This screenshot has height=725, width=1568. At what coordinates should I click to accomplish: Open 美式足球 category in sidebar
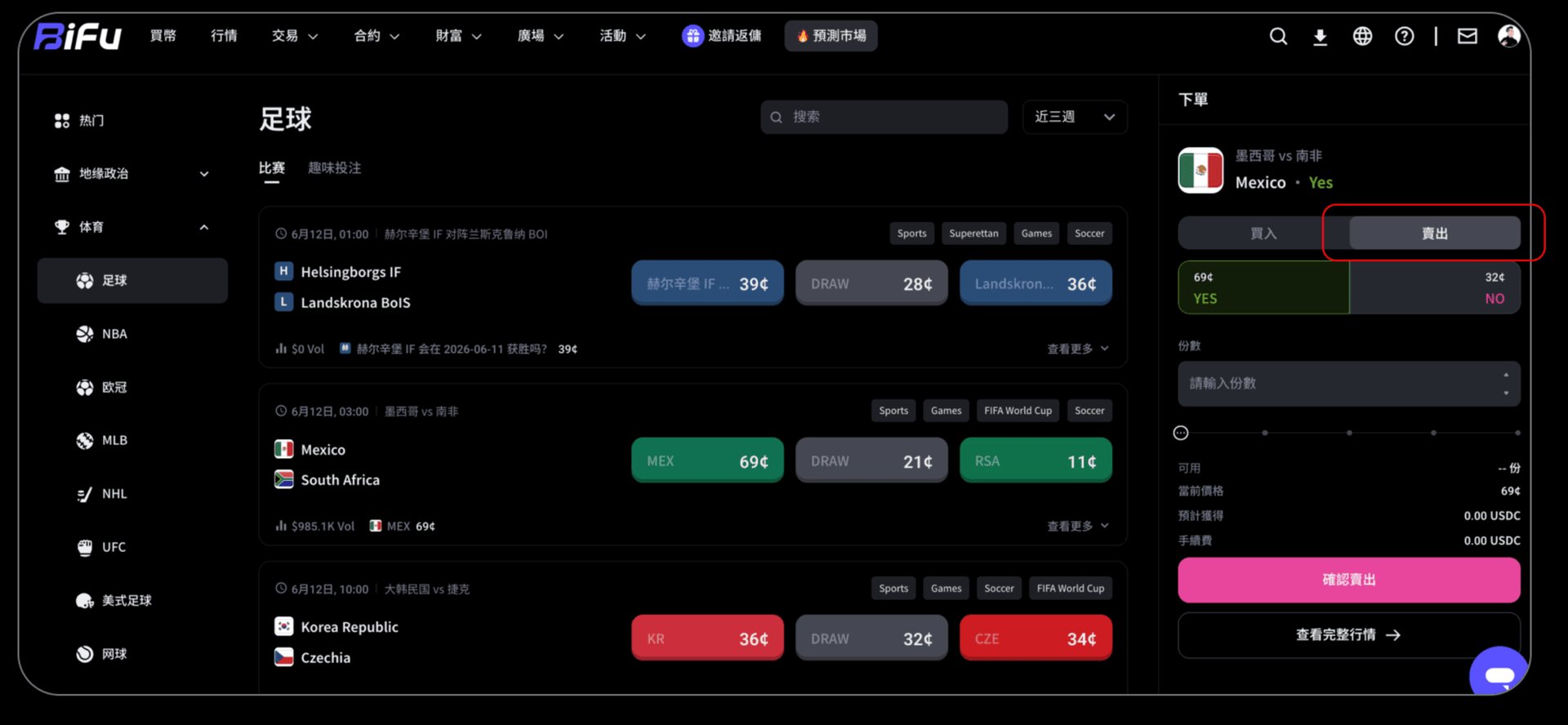pos(132,600)
